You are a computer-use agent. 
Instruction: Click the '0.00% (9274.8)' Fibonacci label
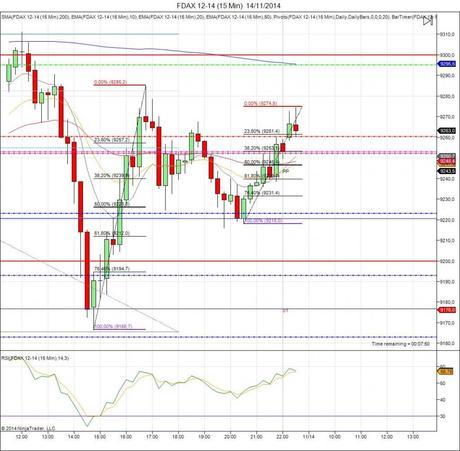pos(260,103)
